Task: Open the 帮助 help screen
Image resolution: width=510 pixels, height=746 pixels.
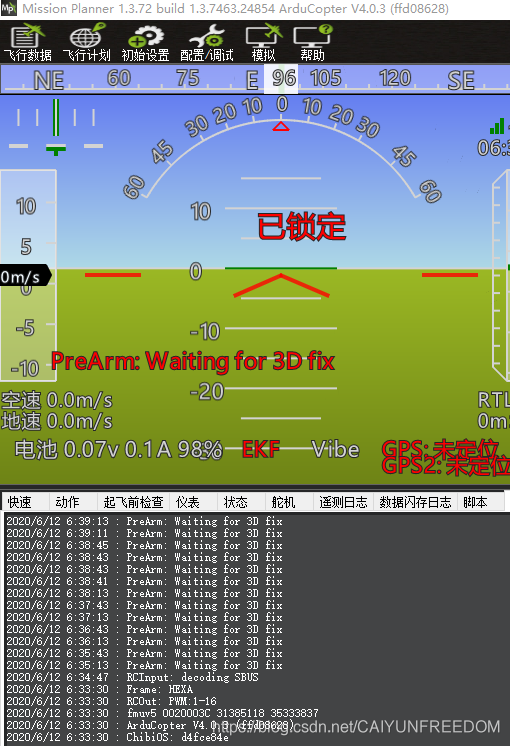Action: (313, 43)
